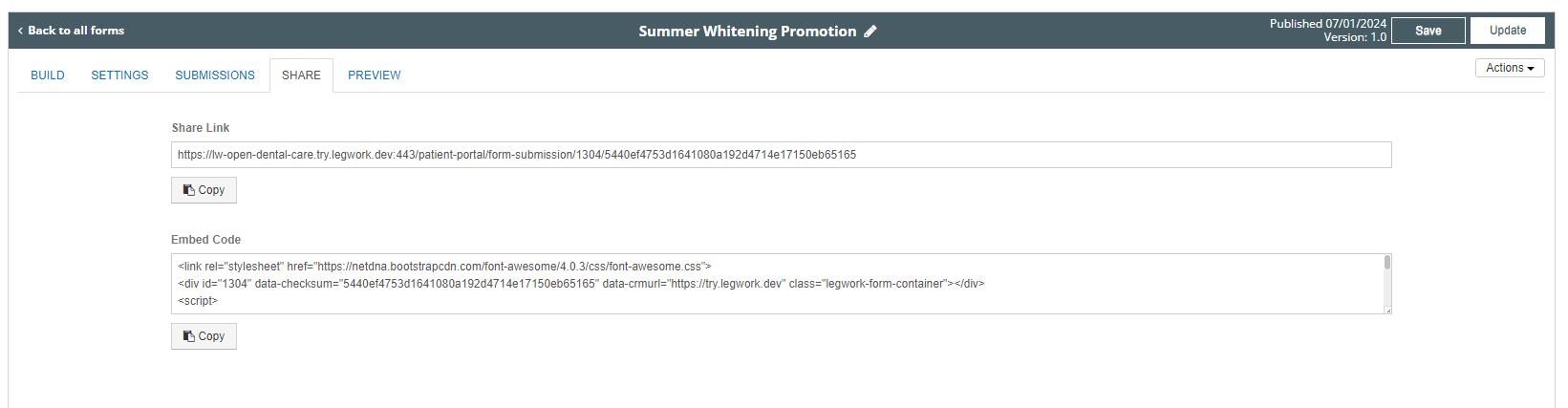Click the Embed Code label
Screen dimensions: 1568x408
pos(206,240)
